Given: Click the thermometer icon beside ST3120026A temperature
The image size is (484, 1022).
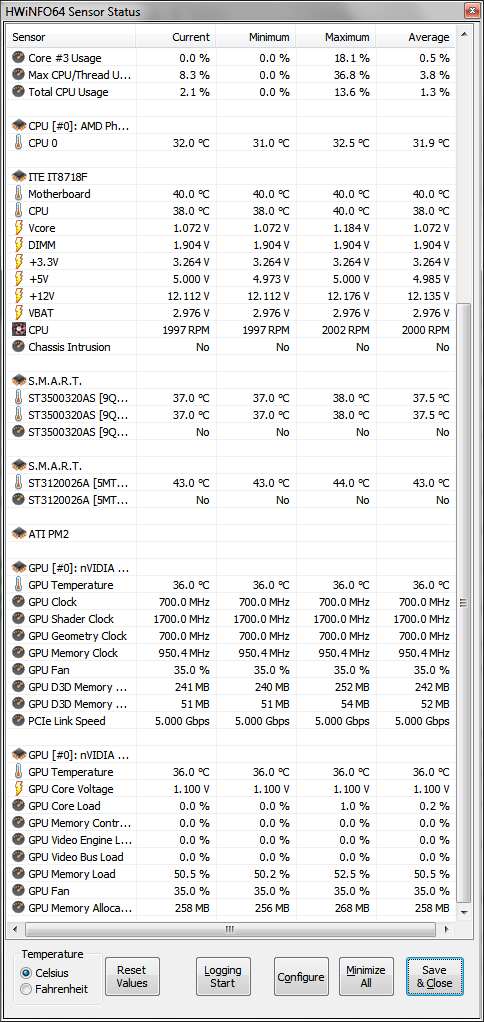Looking at the screenshot, I should click(18, 483).
